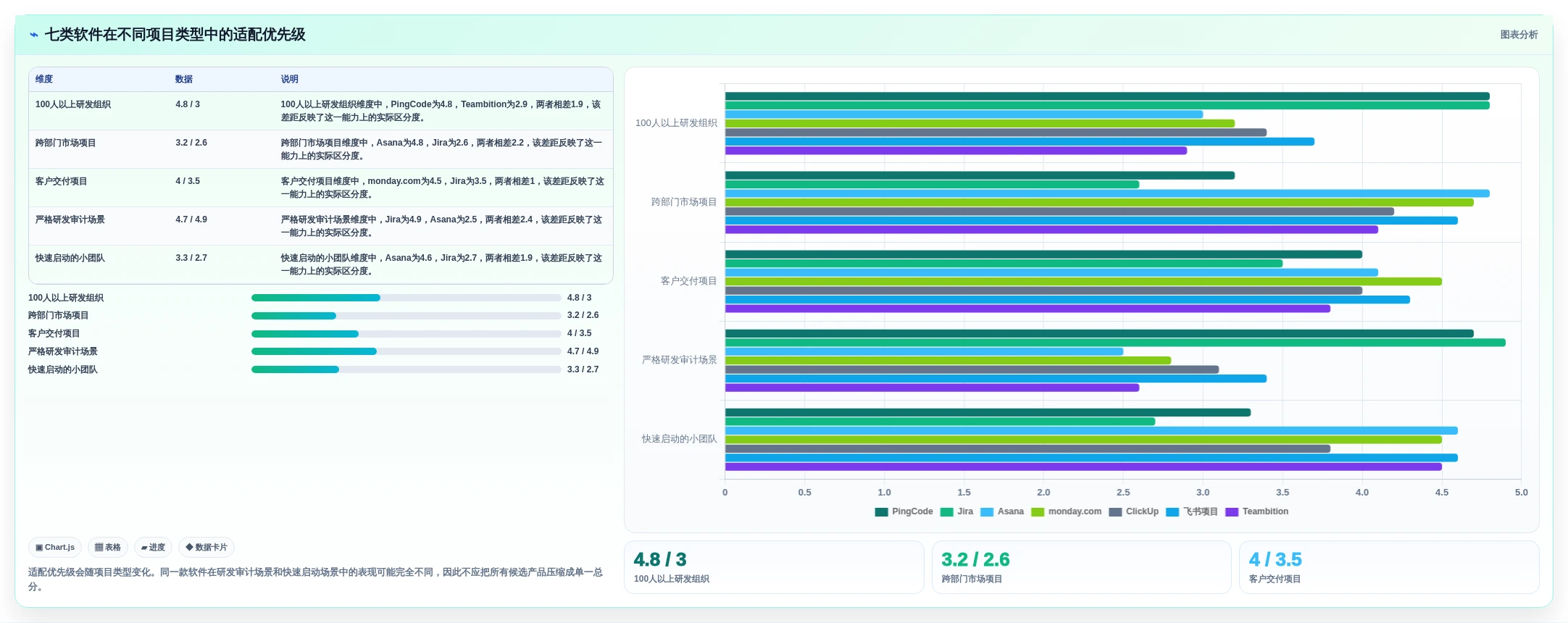Toggle the Asana legend swatch
The image size is (1568, 623).
tap(987, 512)
